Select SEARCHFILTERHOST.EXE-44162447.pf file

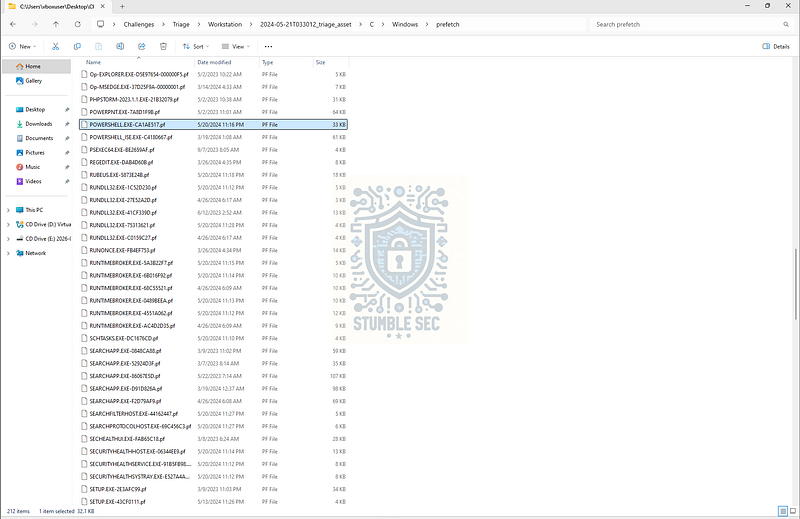pyautogui.click(x=213, y=414)
